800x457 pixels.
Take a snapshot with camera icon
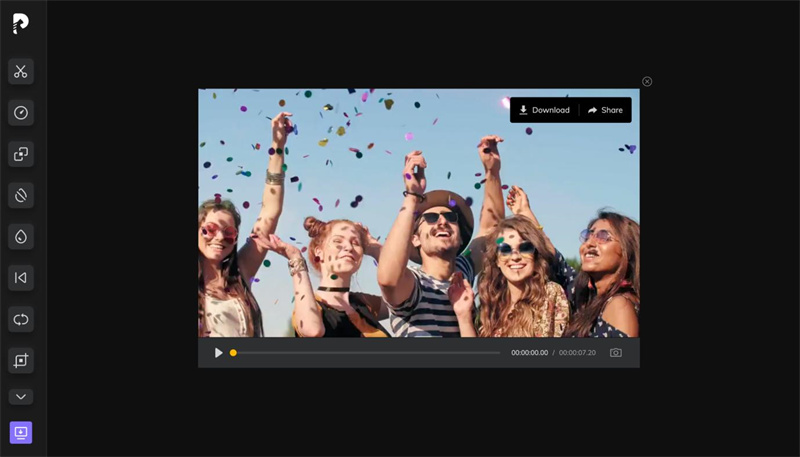point(616,353)
